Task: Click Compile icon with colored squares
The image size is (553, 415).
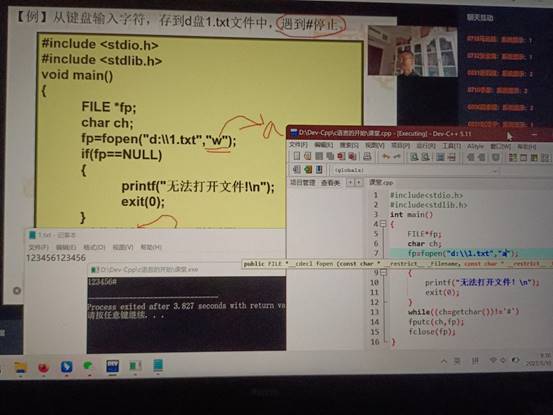Action: click(x=512, y=157)
